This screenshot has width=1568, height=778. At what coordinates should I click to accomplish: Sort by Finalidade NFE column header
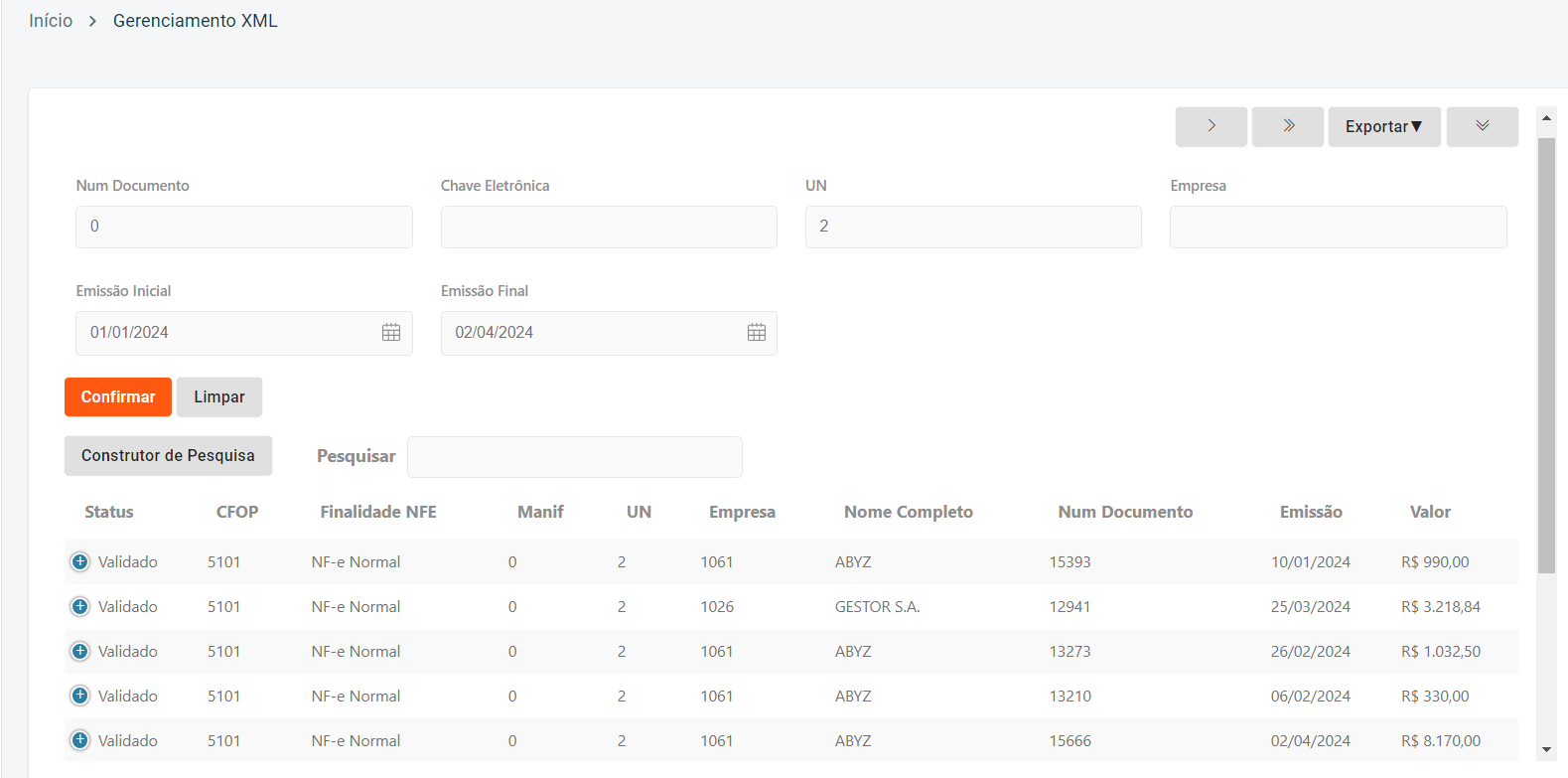(378, 513)
